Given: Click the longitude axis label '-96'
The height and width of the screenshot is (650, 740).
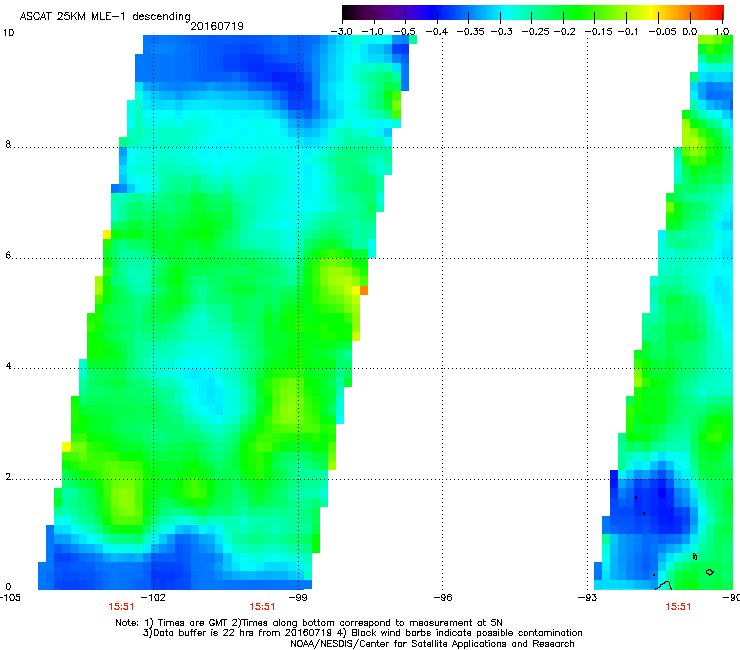Looking at the screenshot, I should [x=443, y=598].
